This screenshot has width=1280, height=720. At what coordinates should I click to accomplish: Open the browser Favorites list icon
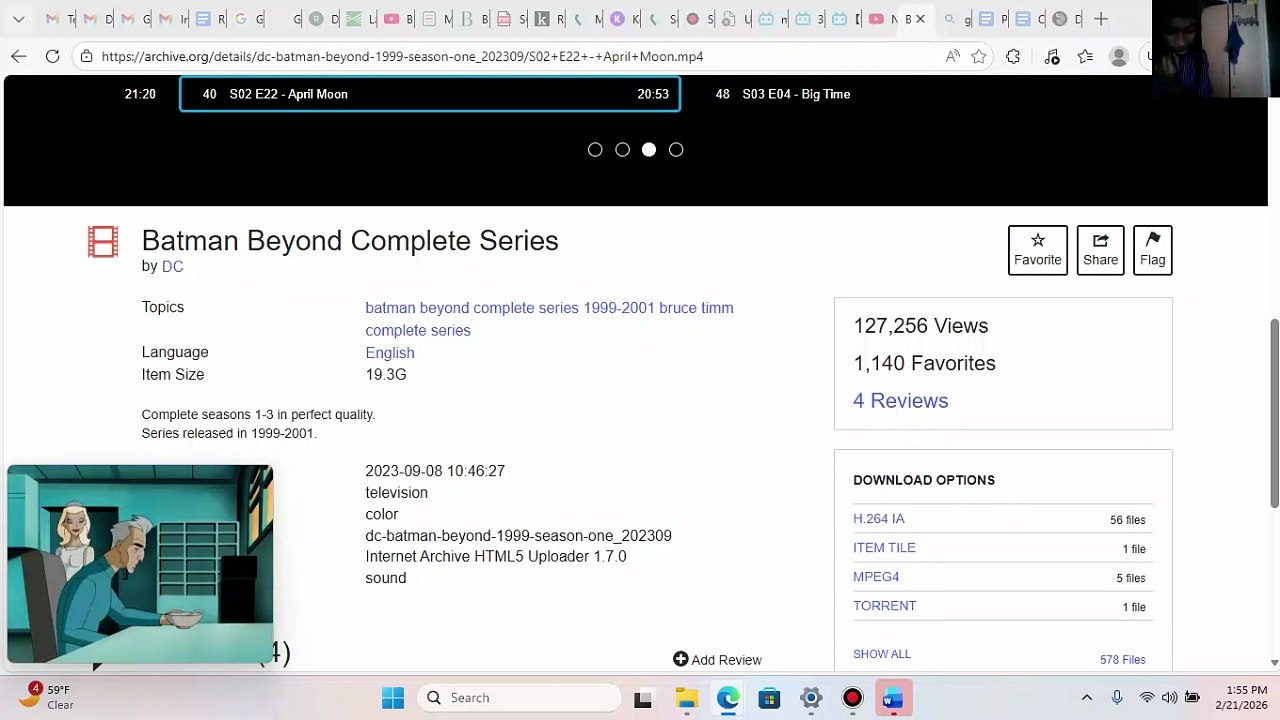tap(1085, 57)
